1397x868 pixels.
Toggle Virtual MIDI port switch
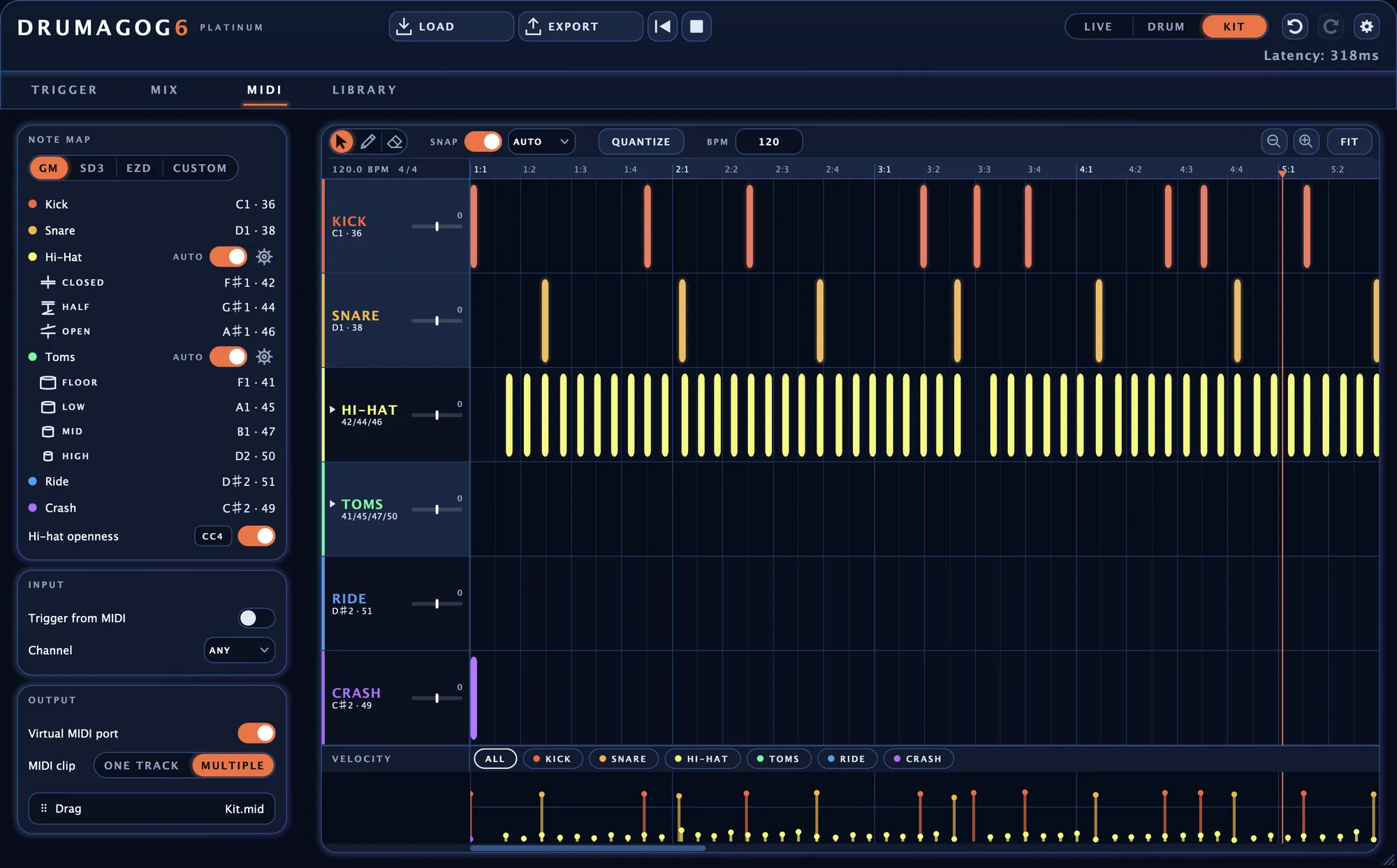click(x=256, y=733)
